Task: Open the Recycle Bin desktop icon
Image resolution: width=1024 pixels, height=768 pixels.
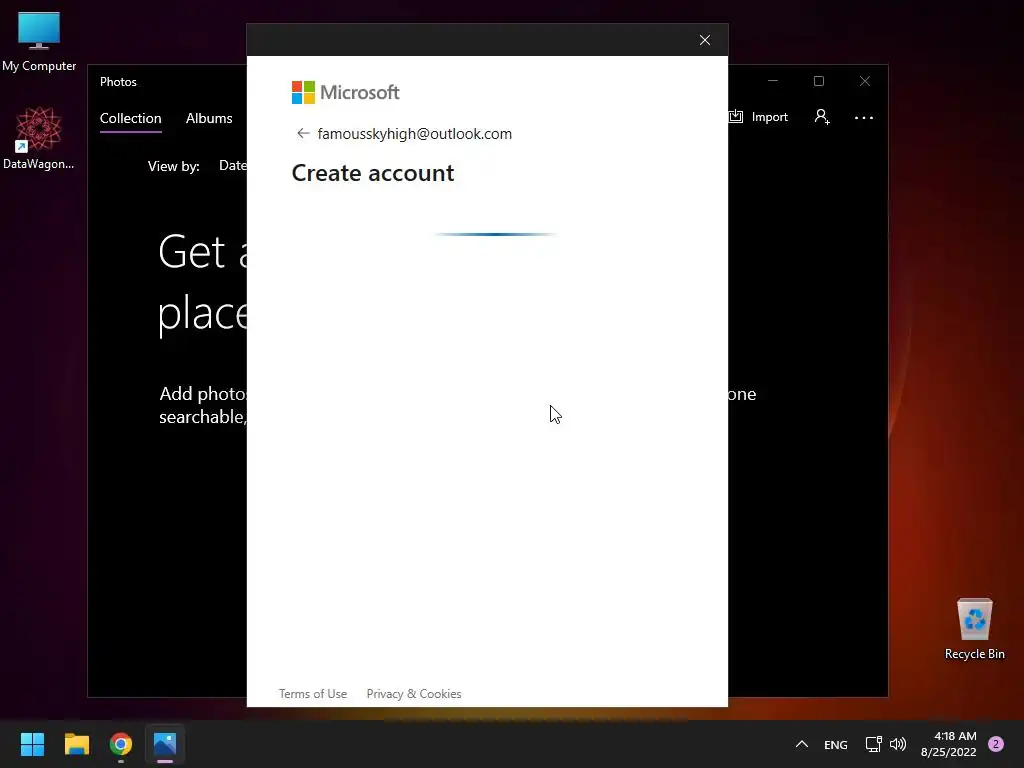Action: (x=974, y=628)
